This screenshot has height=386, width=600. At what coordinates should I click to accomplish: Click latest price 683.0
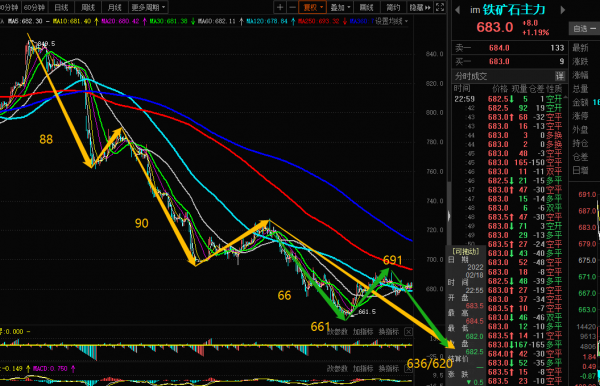click(494, 27)
